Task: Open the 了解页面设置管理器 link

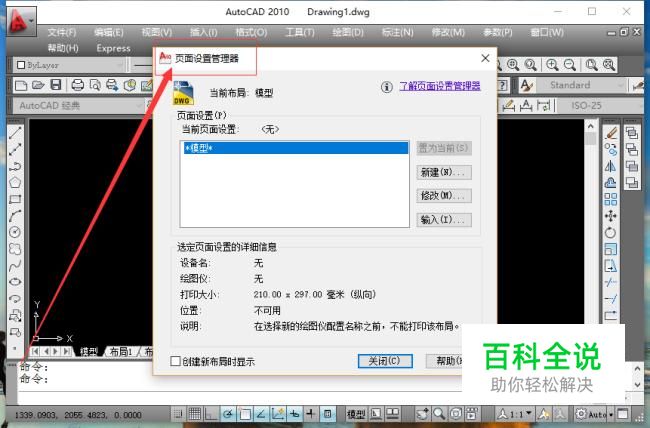Action: tap(440, 86)
